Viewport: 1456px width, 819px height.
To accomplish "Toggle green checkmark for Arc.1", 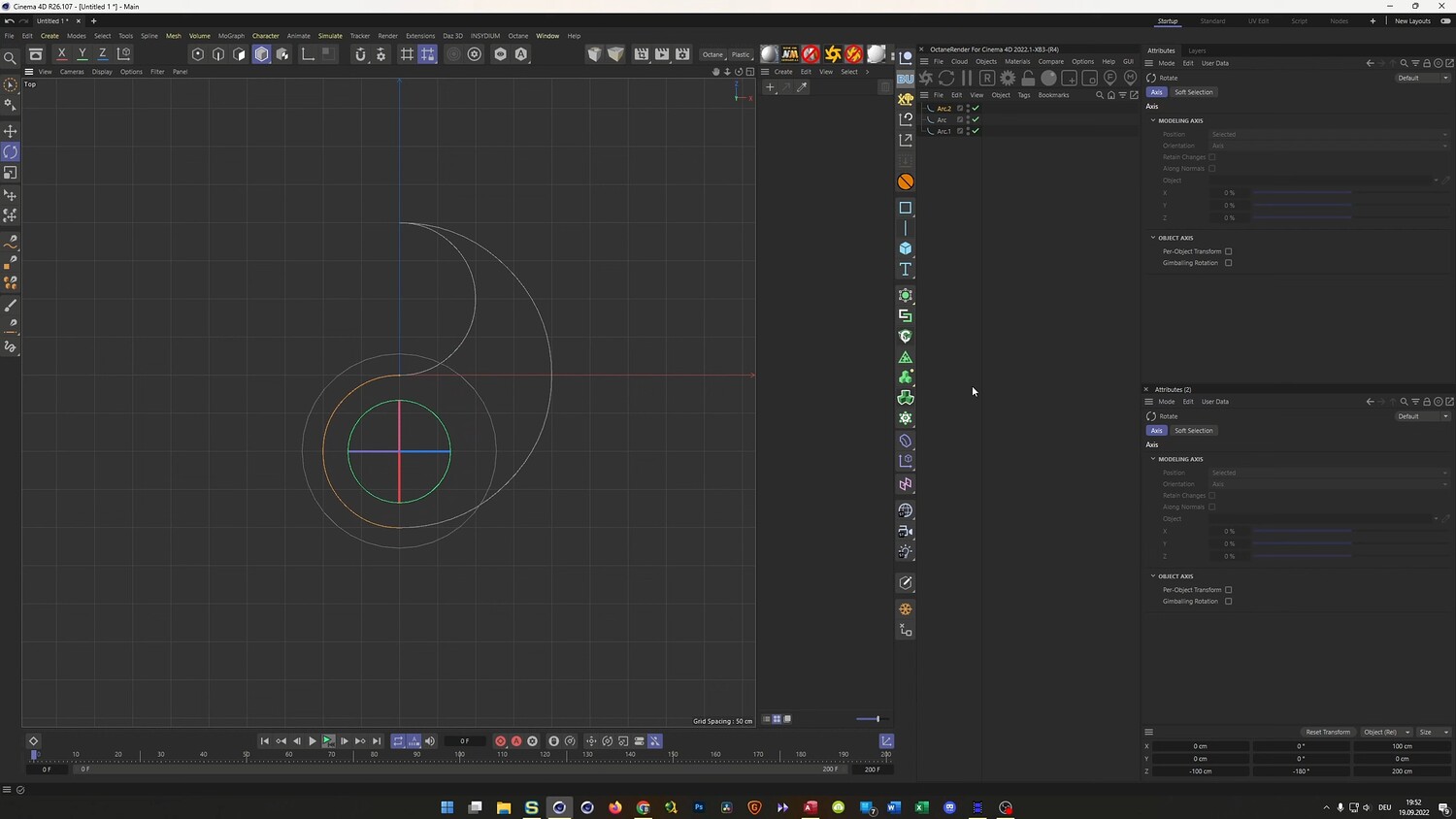I will pos(976,131).
